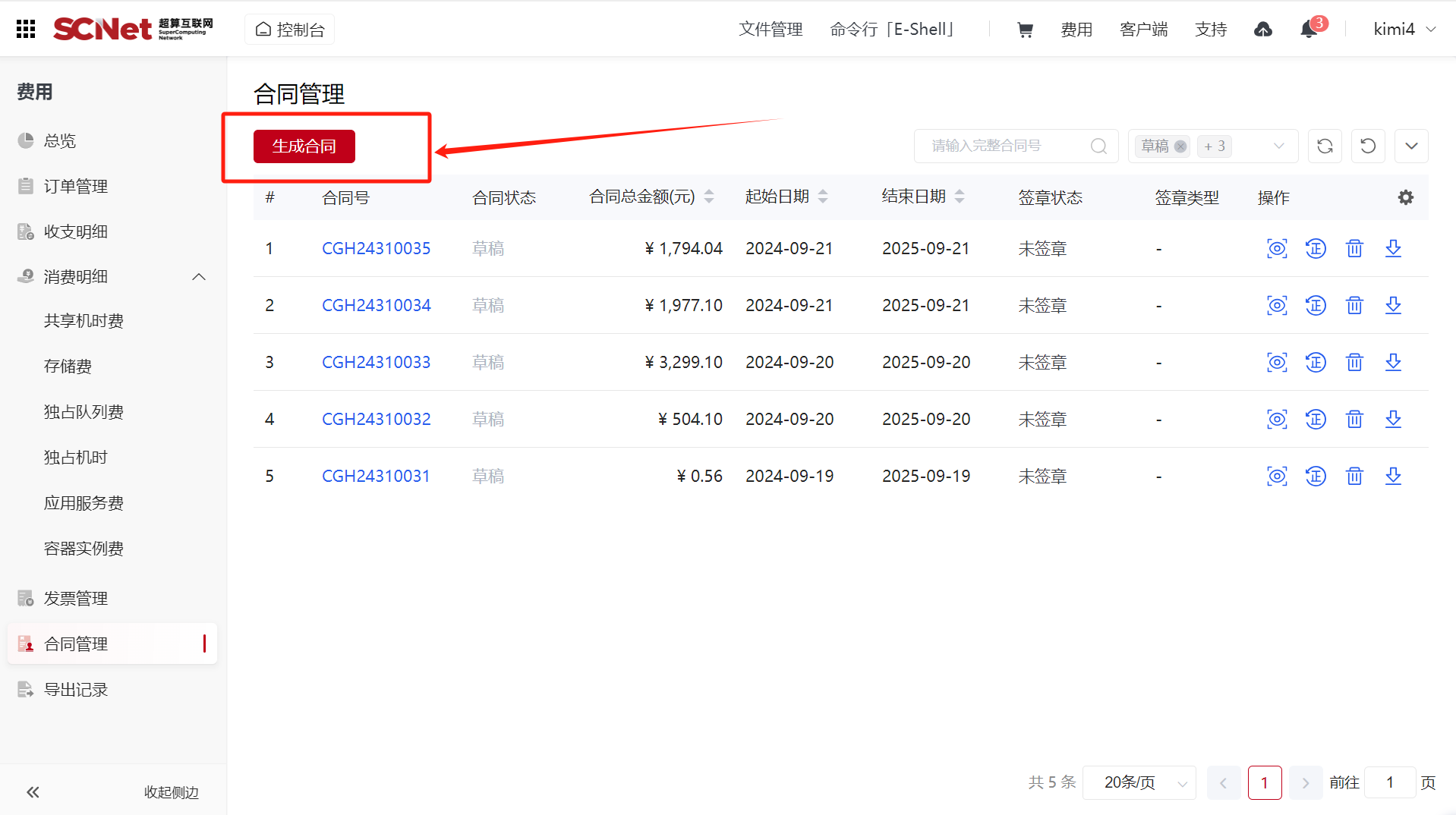The height and width of the screenshot is (815, 1456).
Task: Open the 20条/页 page size dropdown
Action: click(1139, 782)
